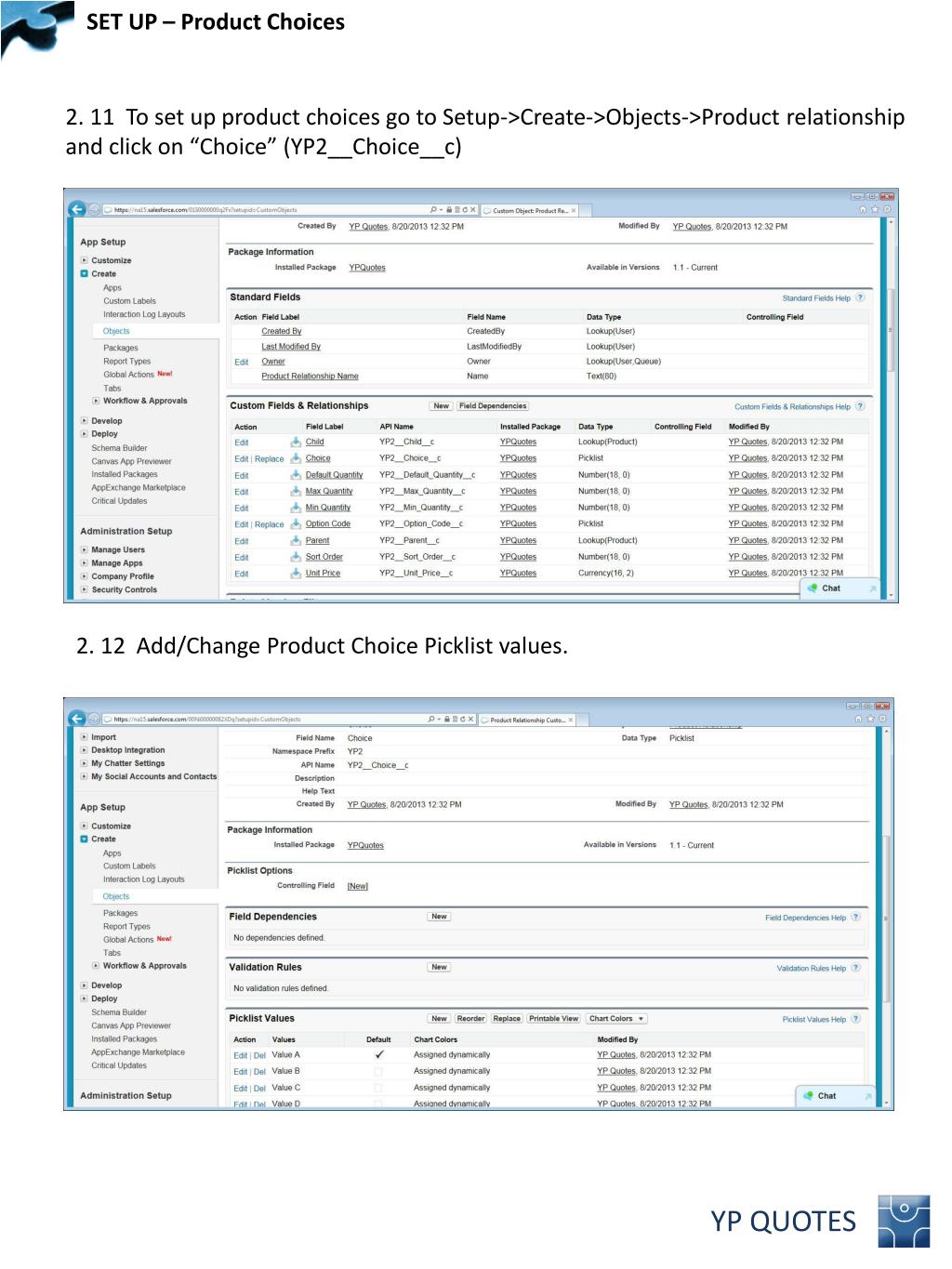The height and width of the screenshot is (1269, 952).
Task: Click New in Custom Fields & Relationships section
Action: [441, 406]
